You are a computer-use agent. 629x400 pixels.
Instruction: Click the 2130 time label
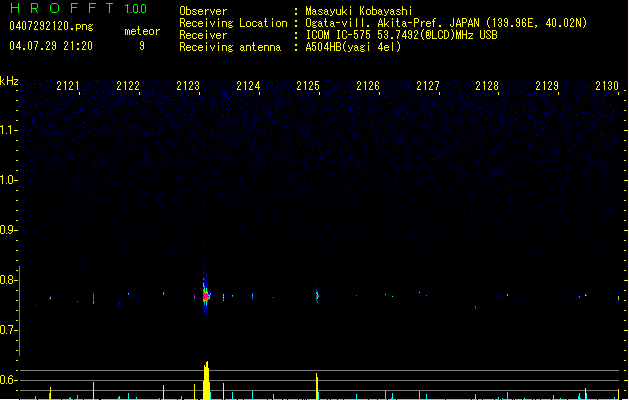[x=607, y=87]
